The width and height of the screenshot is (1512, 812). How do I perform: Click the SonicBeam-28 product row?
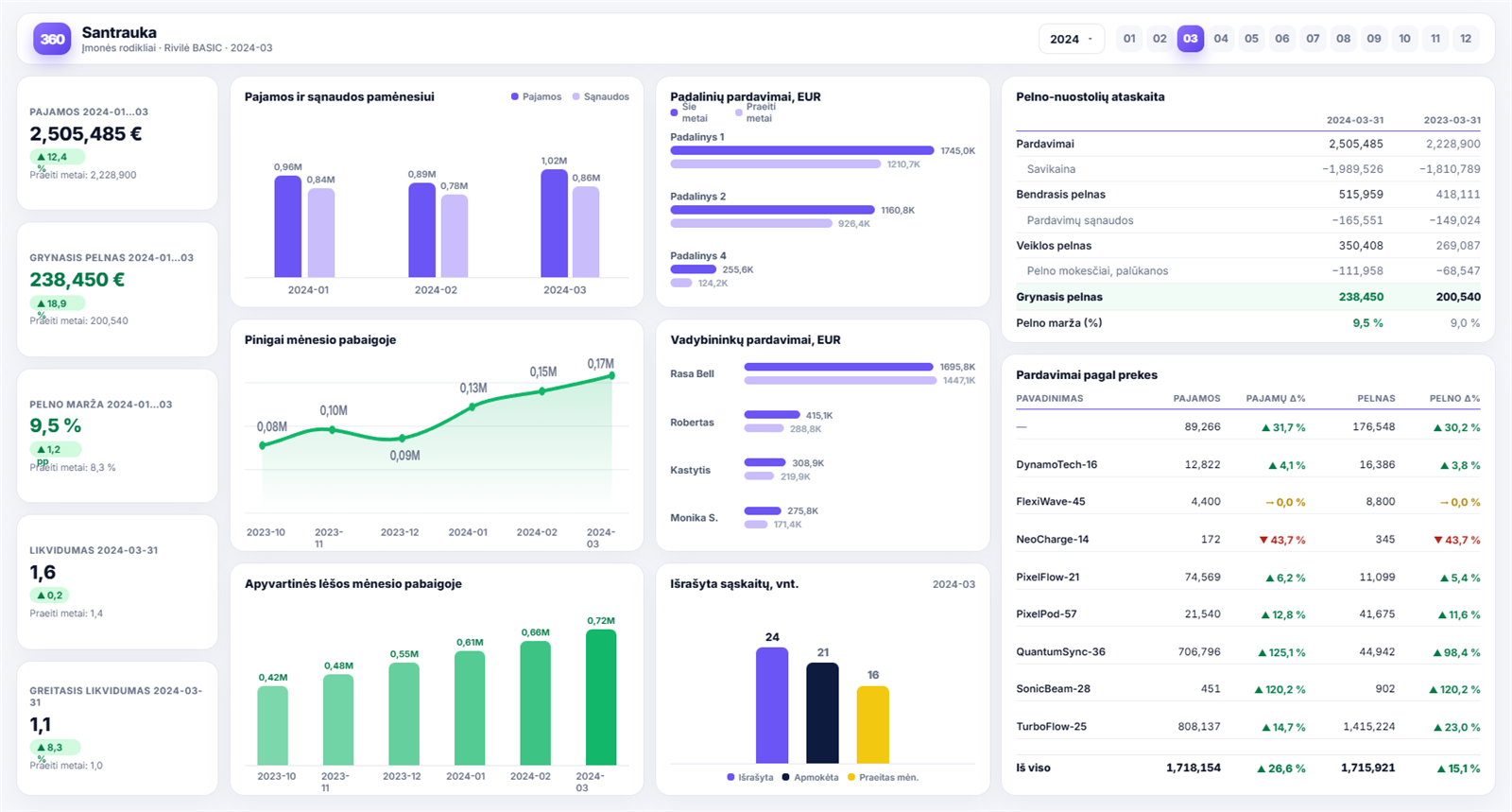click(1248, 689)
